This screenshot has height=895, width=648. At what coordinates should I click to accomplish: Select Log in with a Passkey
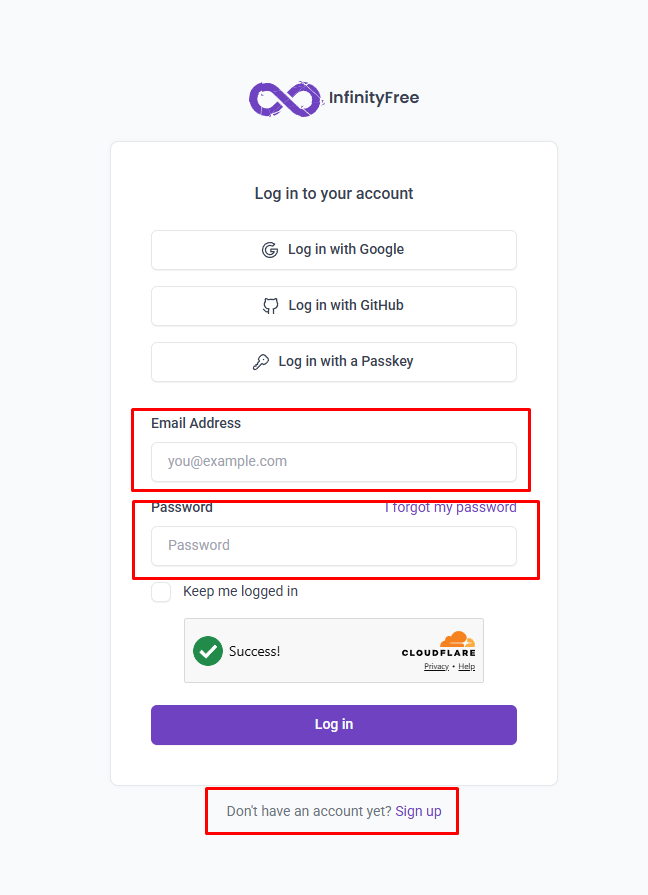[x=333, y=361]
